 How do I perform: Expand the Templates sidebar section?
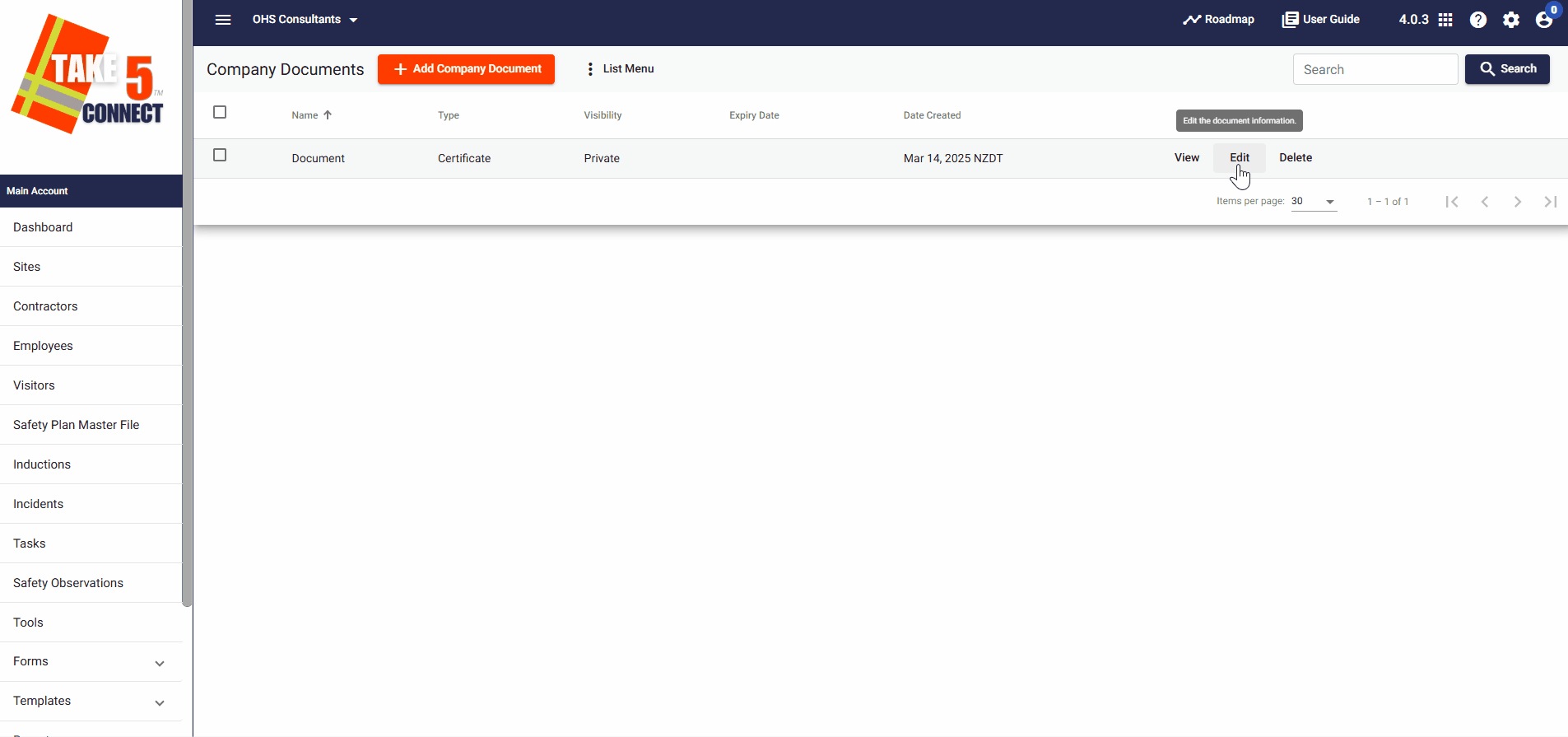(91, 702)
